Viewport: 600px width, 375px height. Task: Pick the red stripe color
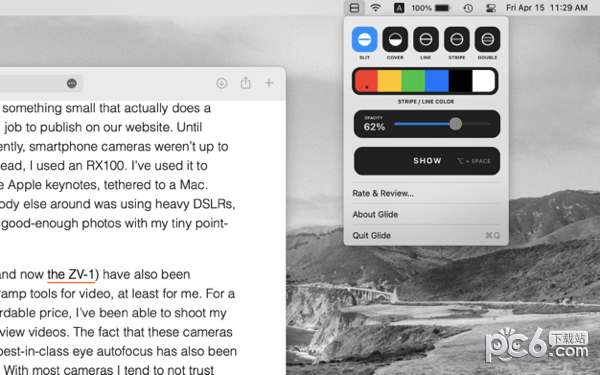point(366,81)
